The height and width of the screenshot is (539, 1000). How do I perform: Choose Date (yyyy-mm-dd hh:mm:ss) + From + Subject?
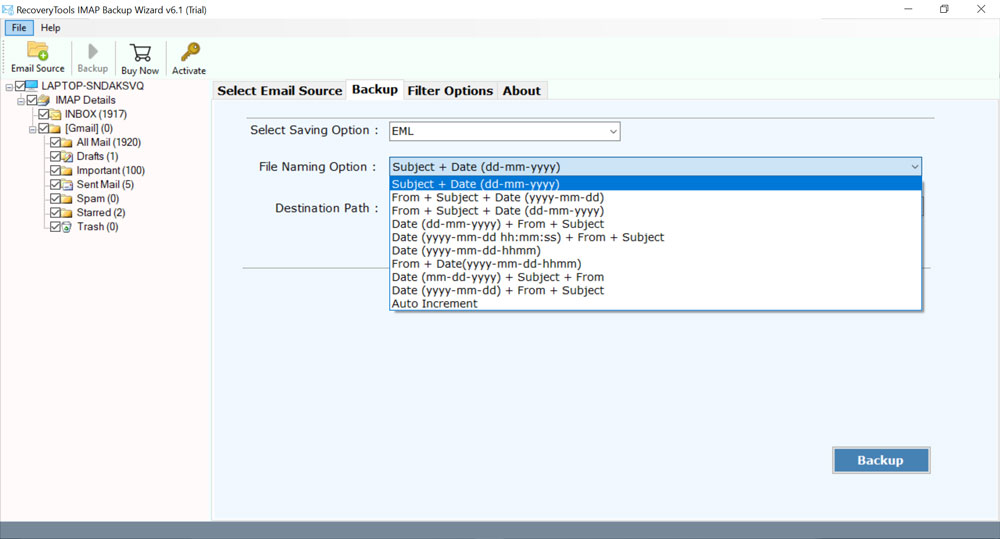[655, 237]
